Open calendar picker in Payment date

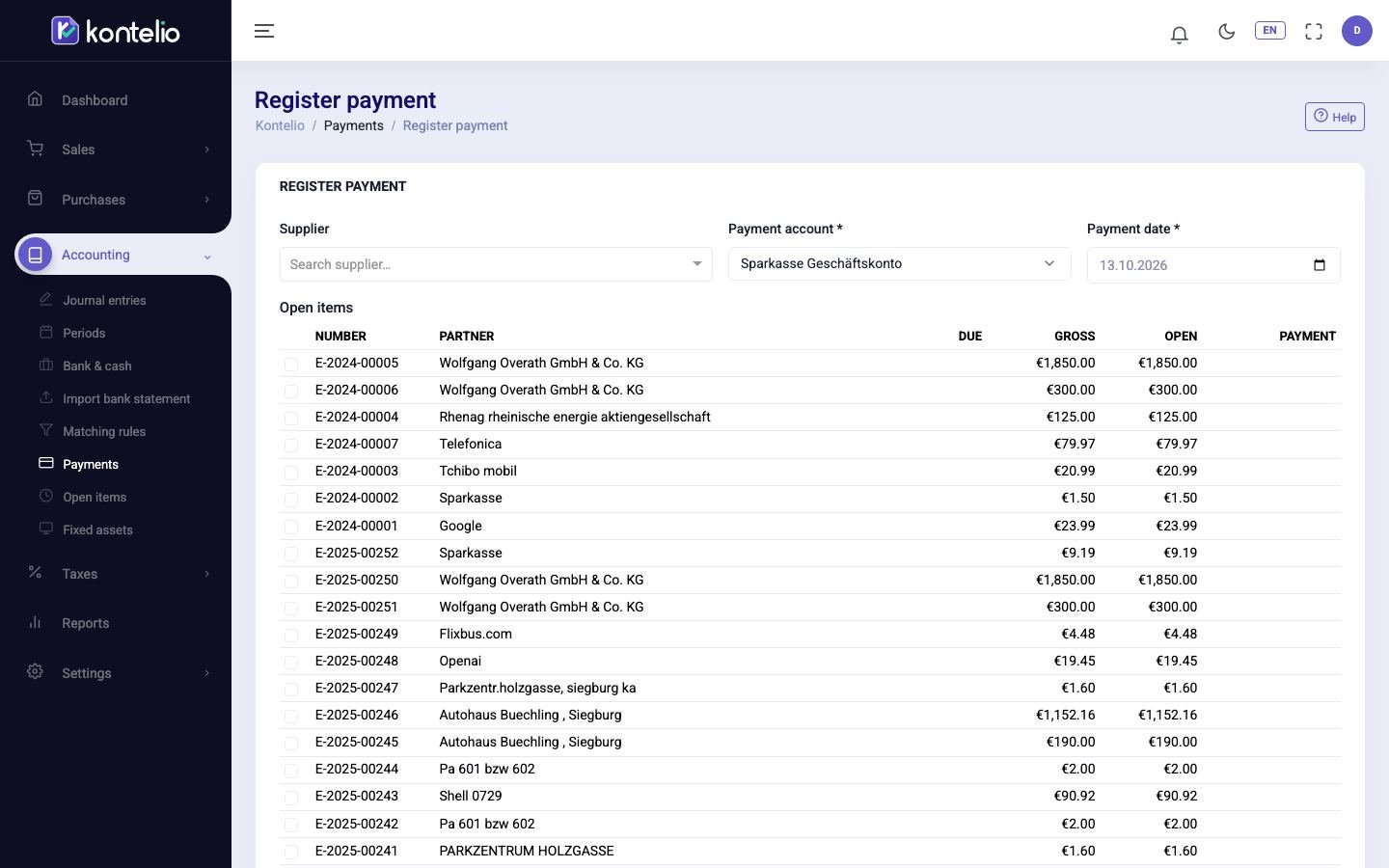[x=1320, y=265]
